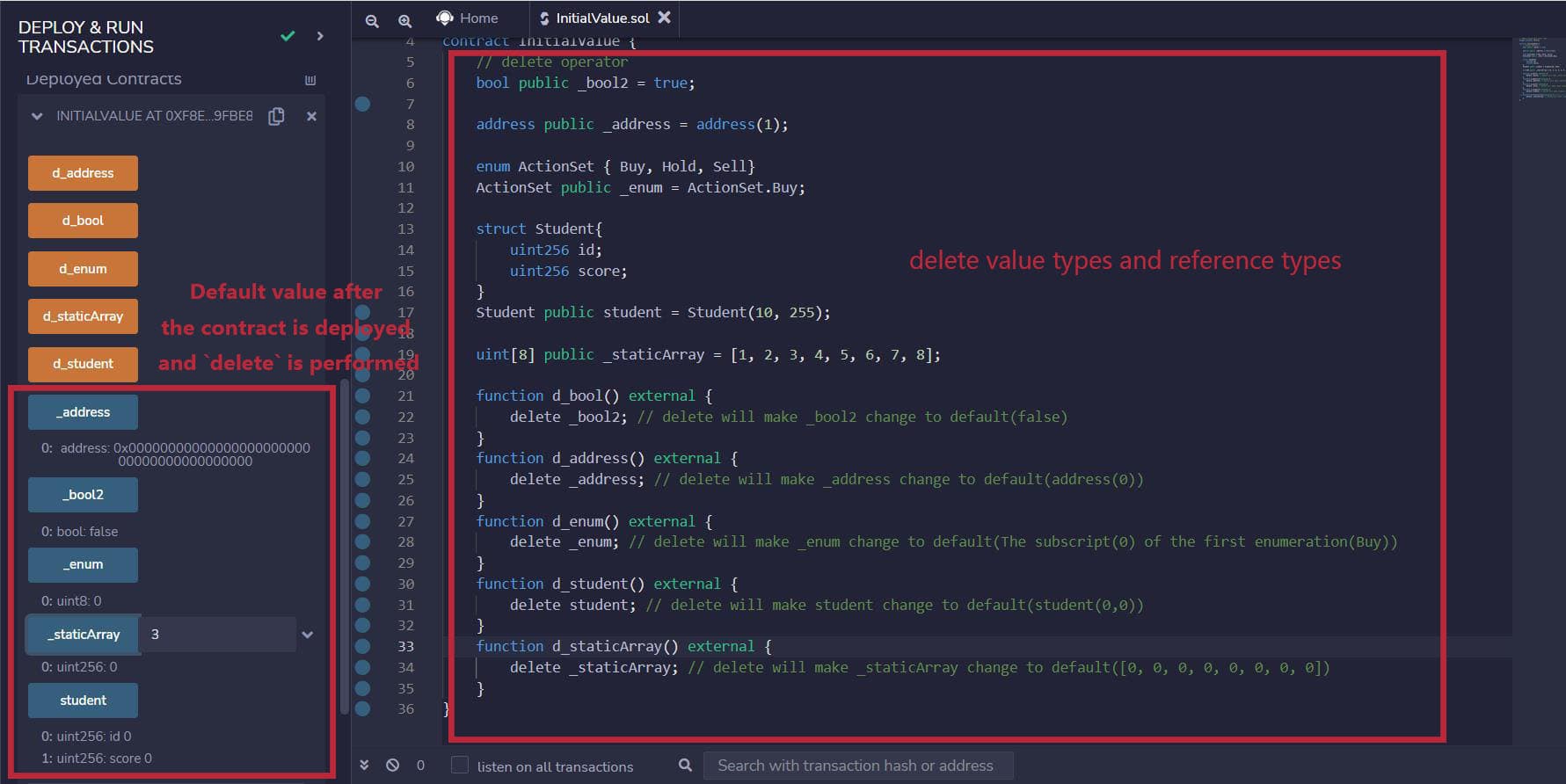Click the clear console icon
1566x784 pixels.
pos(392,765)
